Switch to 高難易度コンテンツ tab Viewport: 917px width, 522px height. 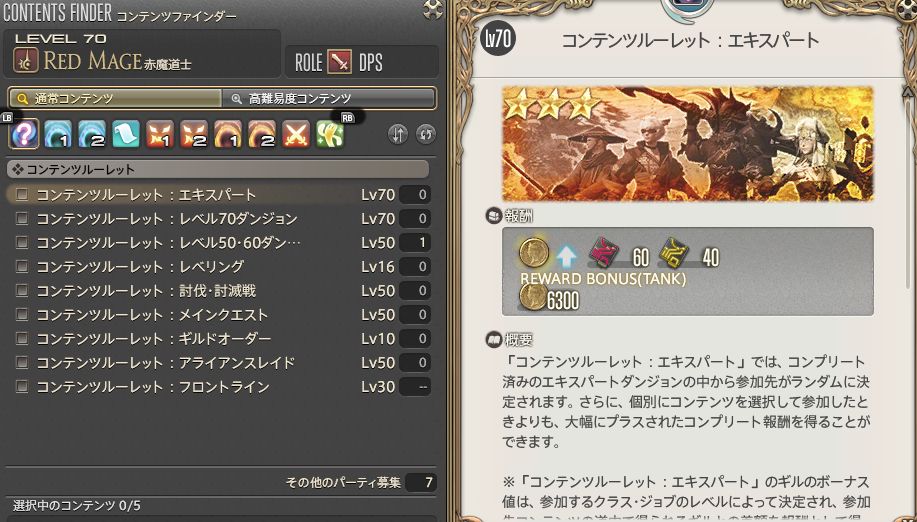tap(329, 98)
